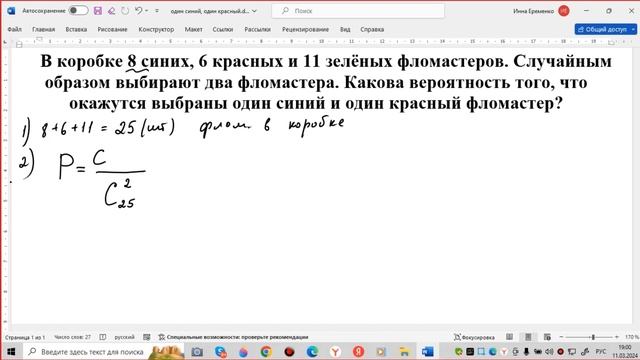Switch to the Макет tab
640x360 pixels.
coord(193,29)
